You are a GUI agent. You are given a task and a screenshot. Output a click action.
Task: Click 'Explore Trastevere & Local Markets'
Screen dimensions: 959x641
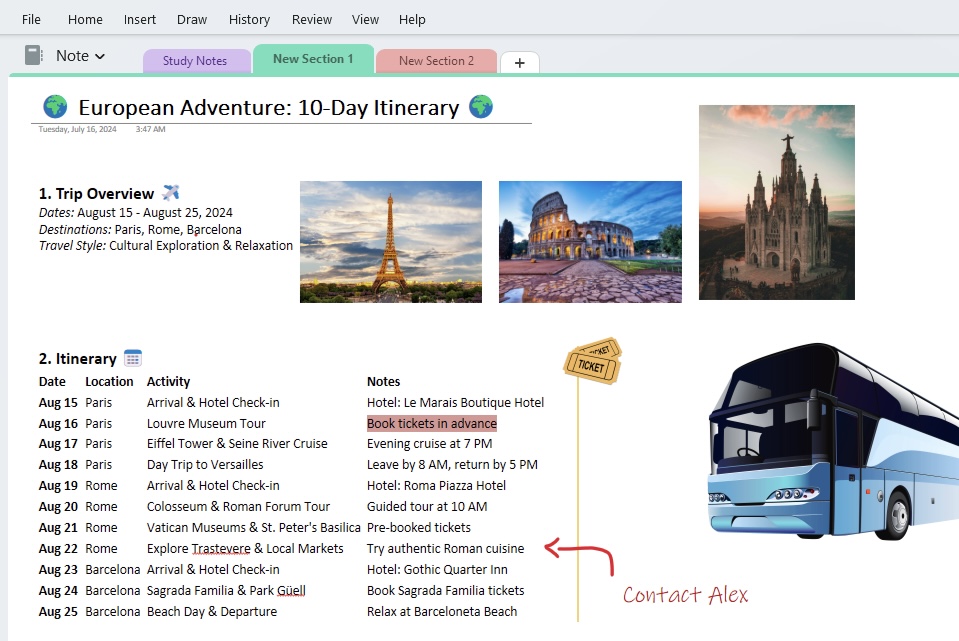coord(245,549)
